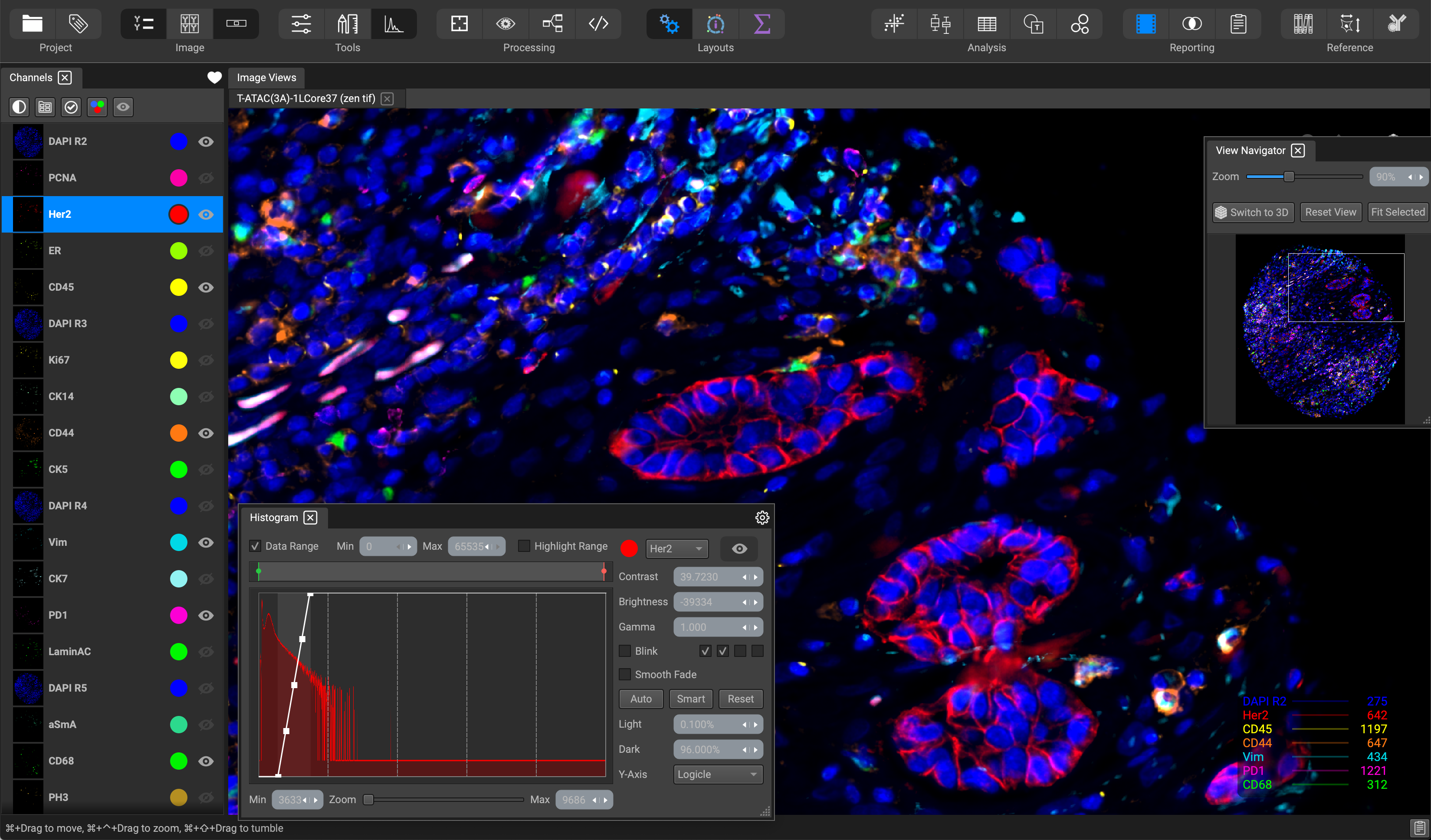Click the RGB color dots icon in Channels toolbar
1431x840 pixels.
tap(97, 107)
